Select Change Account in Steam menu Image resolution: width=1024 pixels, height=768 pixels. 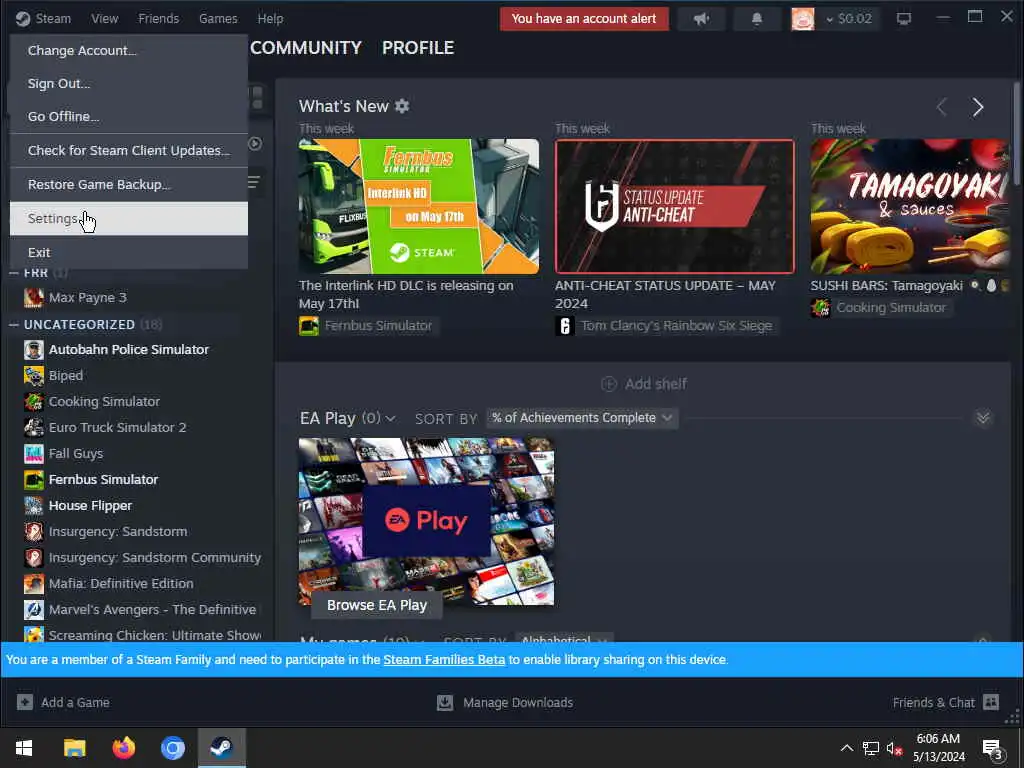click(x=129, y=50)
